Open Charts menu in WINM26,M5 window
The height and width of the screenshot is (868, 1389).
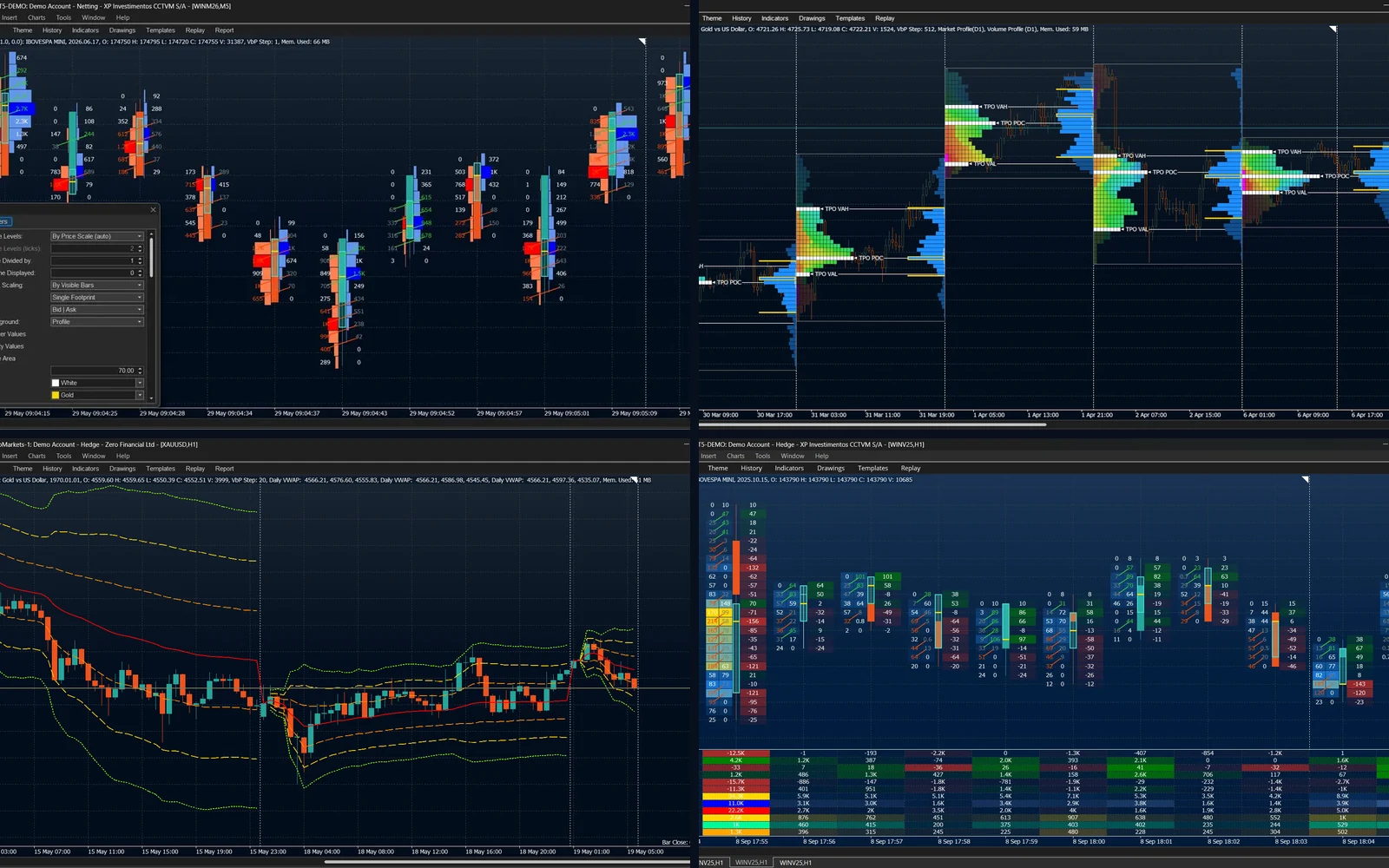tap(36, 17)
